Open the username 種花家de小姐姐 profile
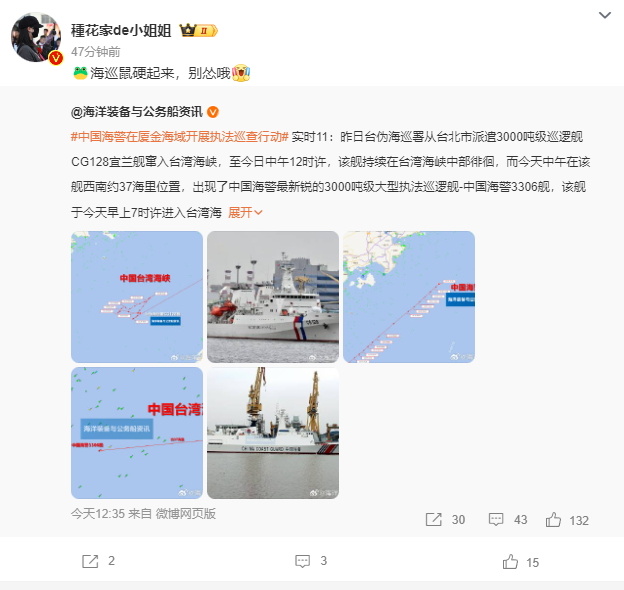 (x=121, y=31)
